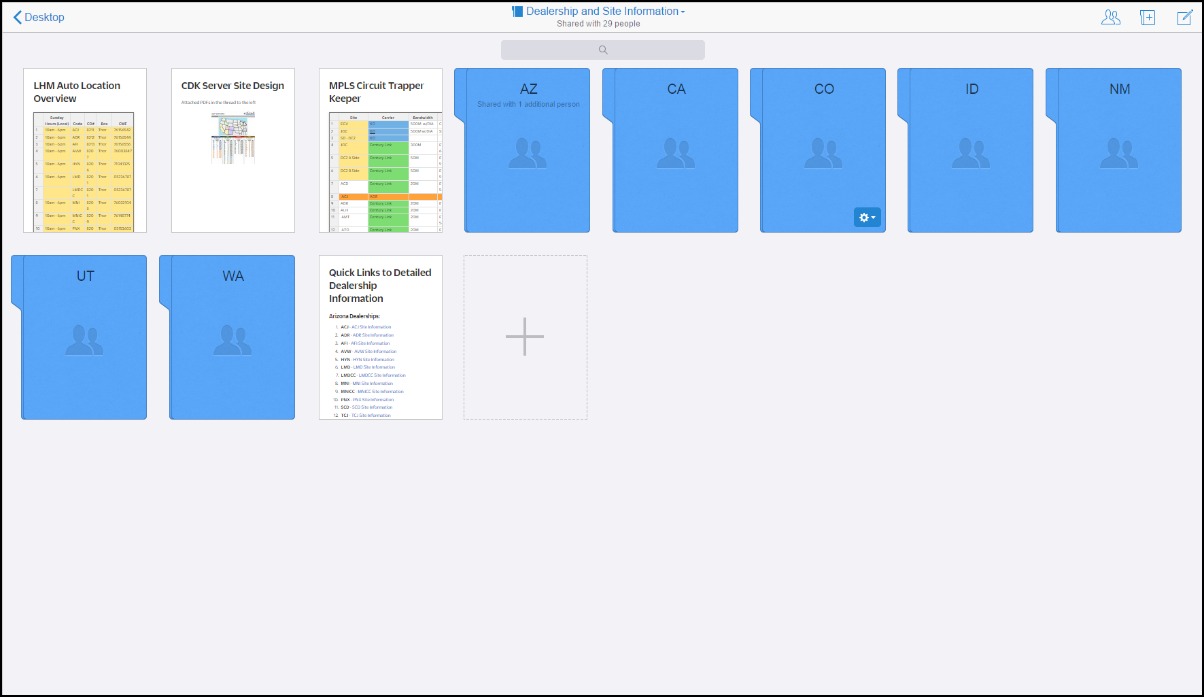Click the plus tile to add item

coord(525,337)
